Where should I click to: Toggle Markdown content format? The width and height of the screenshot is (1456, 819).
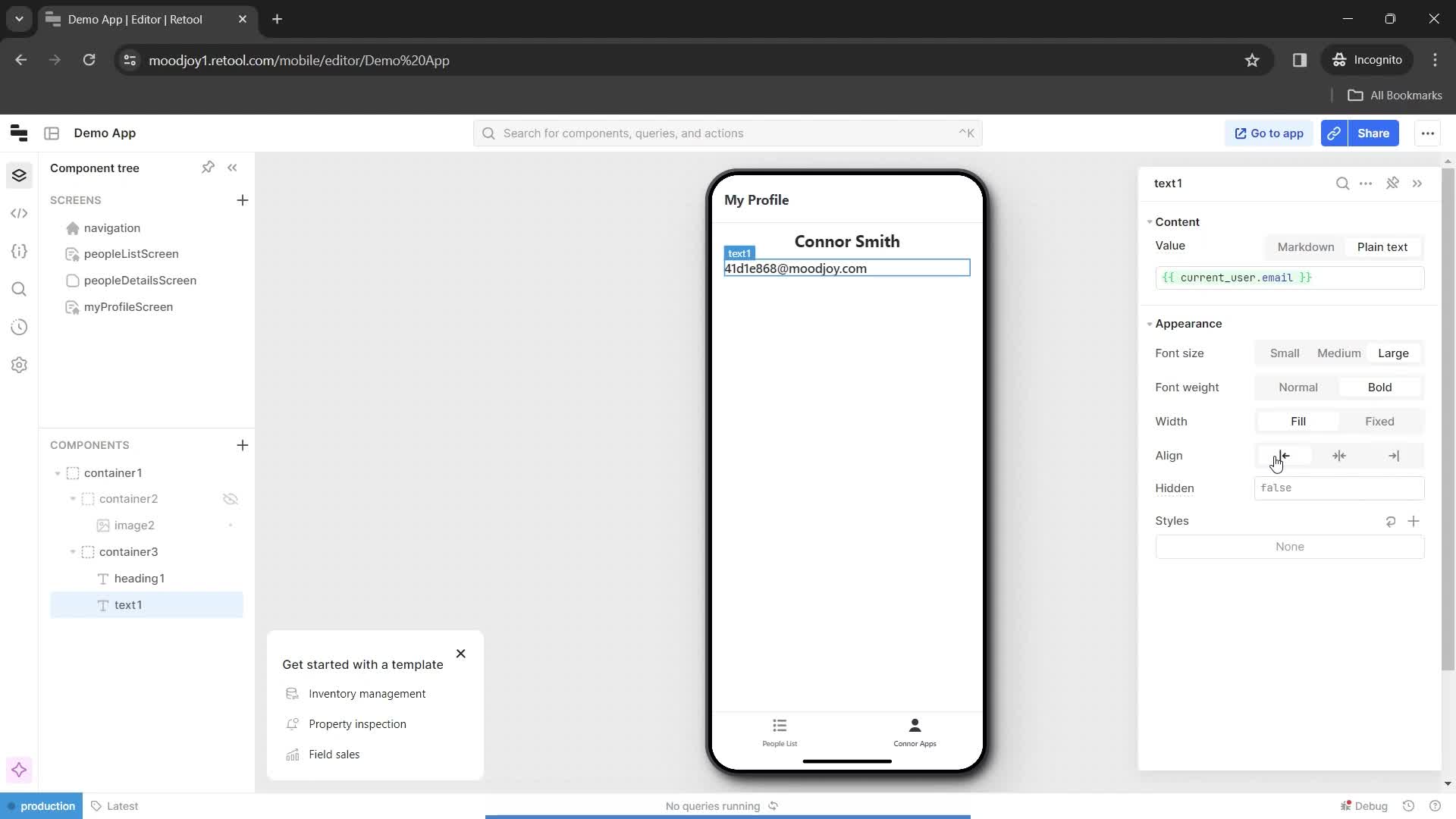pyautogui.click(x=1306, y=246)
